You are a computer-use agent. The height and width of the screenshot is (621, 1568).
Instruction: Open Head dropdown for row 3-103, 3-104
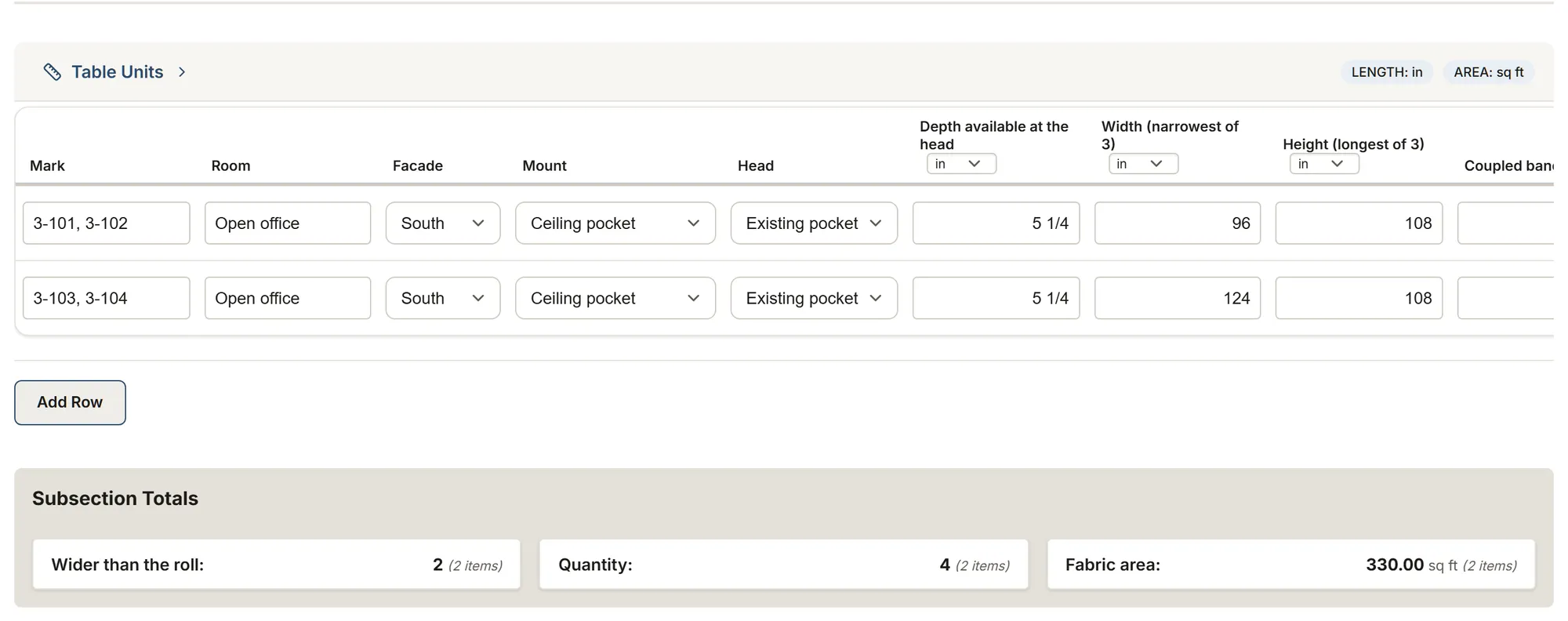[814, 298]
